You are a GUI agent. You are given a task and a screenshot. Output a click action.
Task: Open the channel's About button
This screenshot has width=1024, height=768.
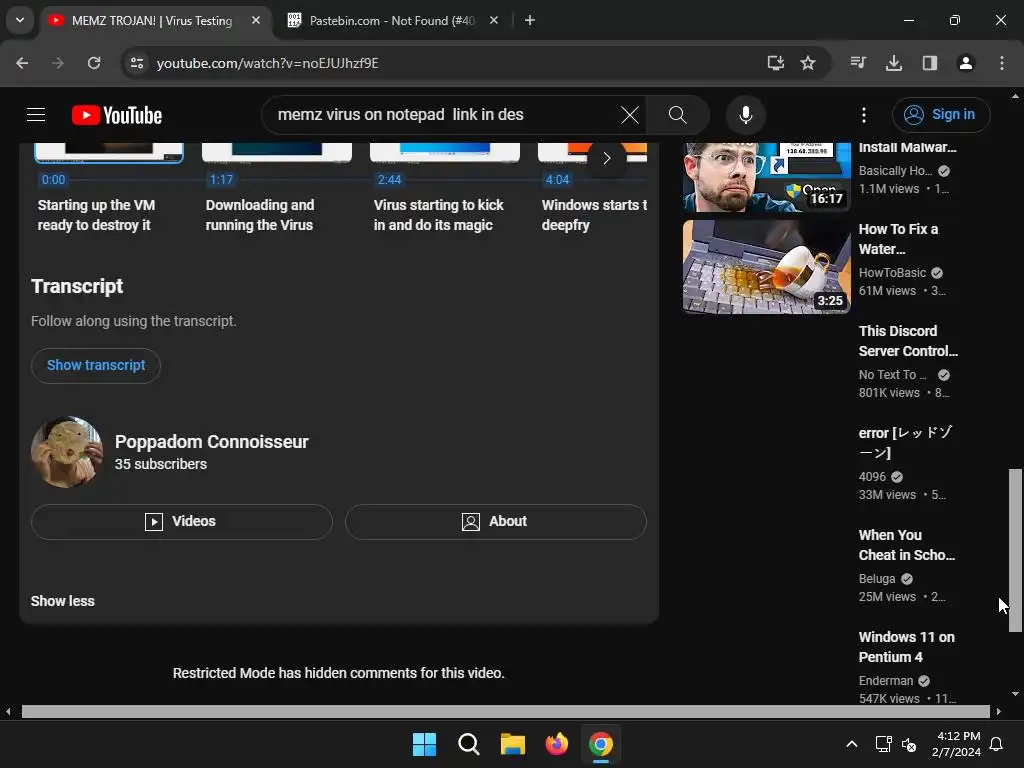point(496,521)
